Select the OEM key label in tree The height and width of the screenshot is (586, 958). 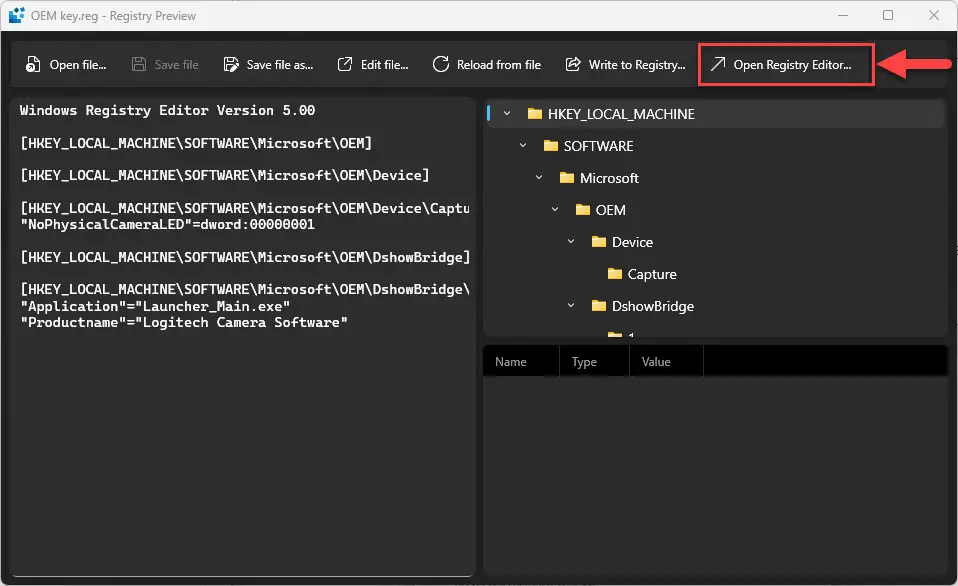610,210
